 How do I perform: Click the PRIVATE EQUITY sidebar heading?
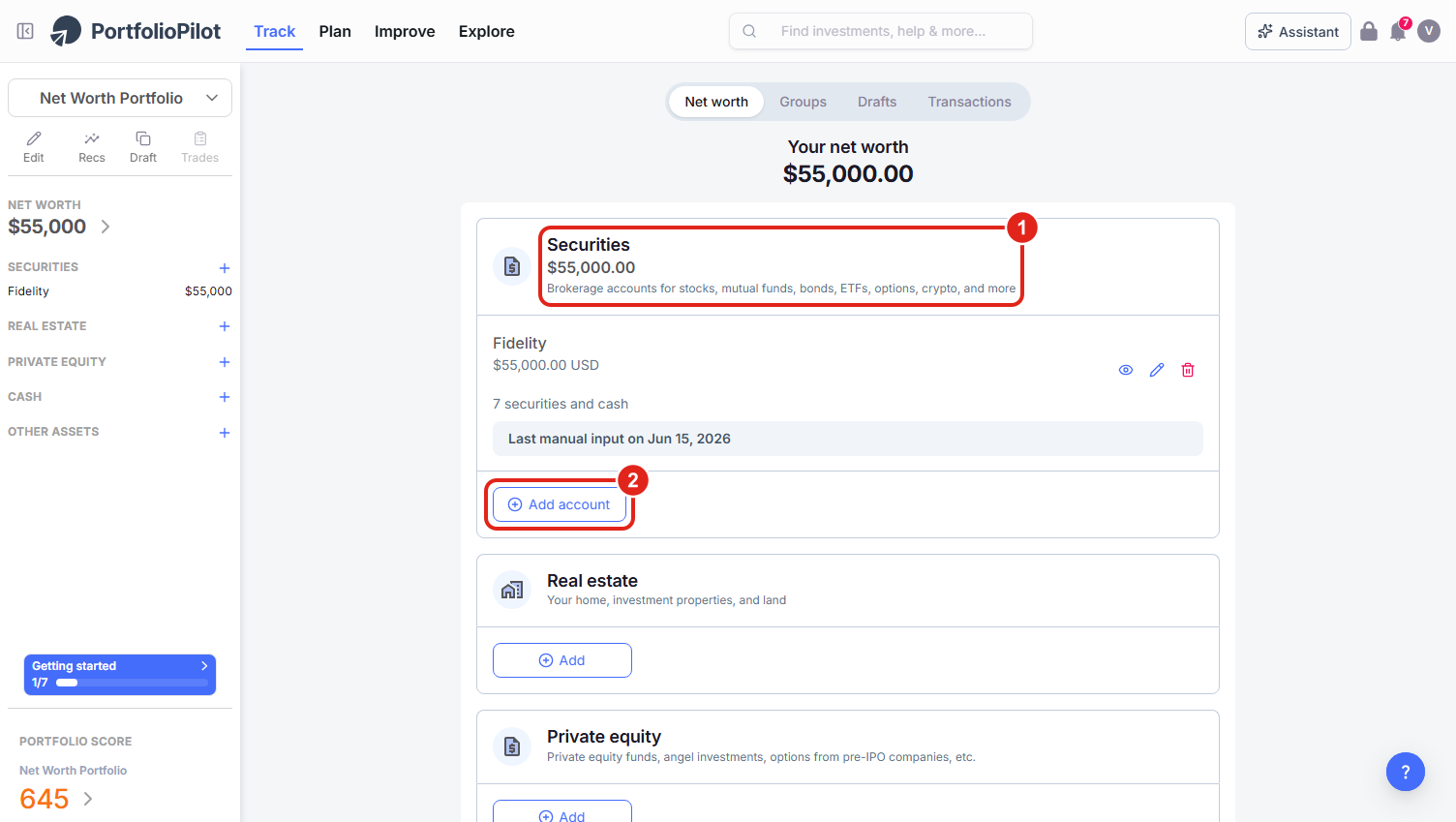click(57, 362)
